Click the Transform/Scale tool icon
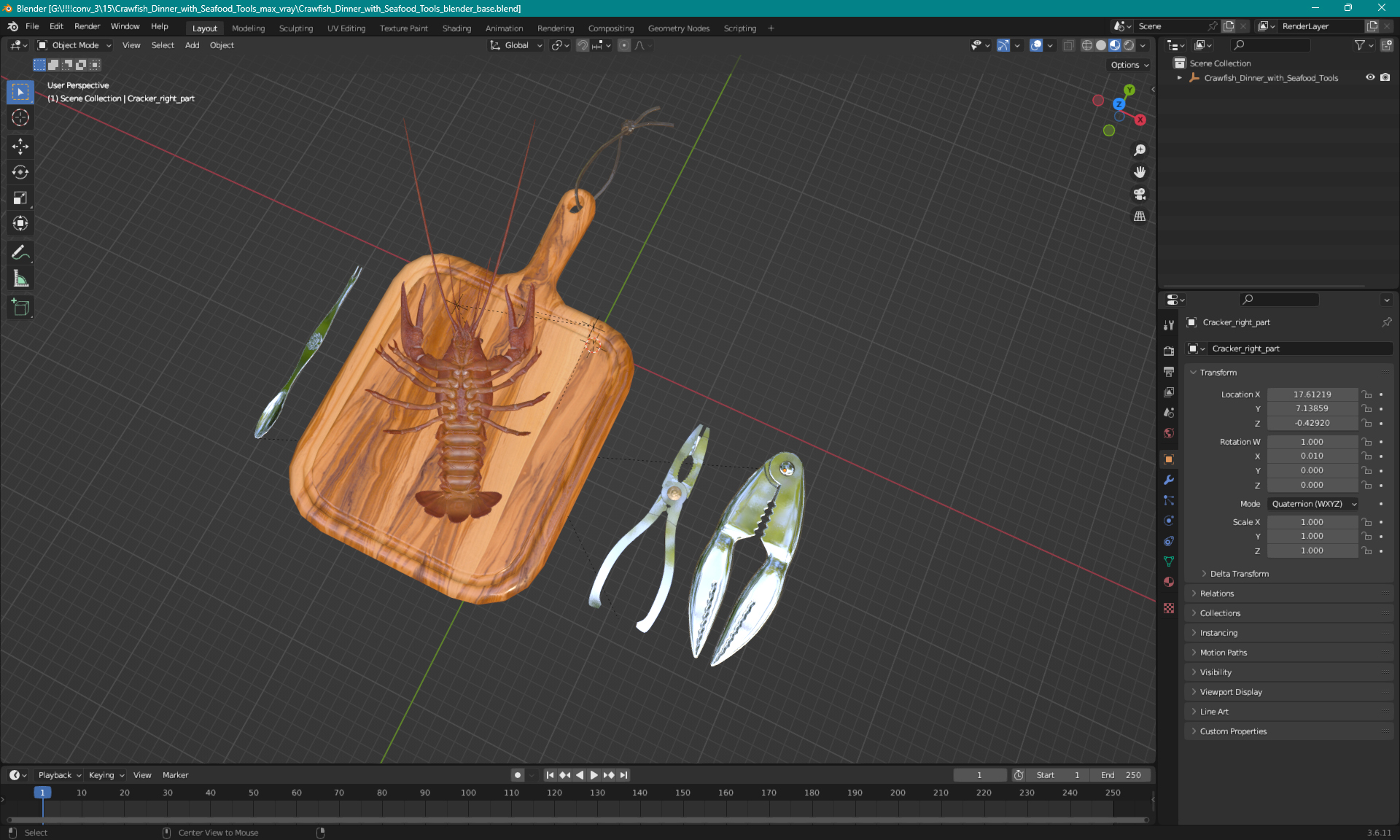This screenshot has width=1400, height=840. (21, 198)
